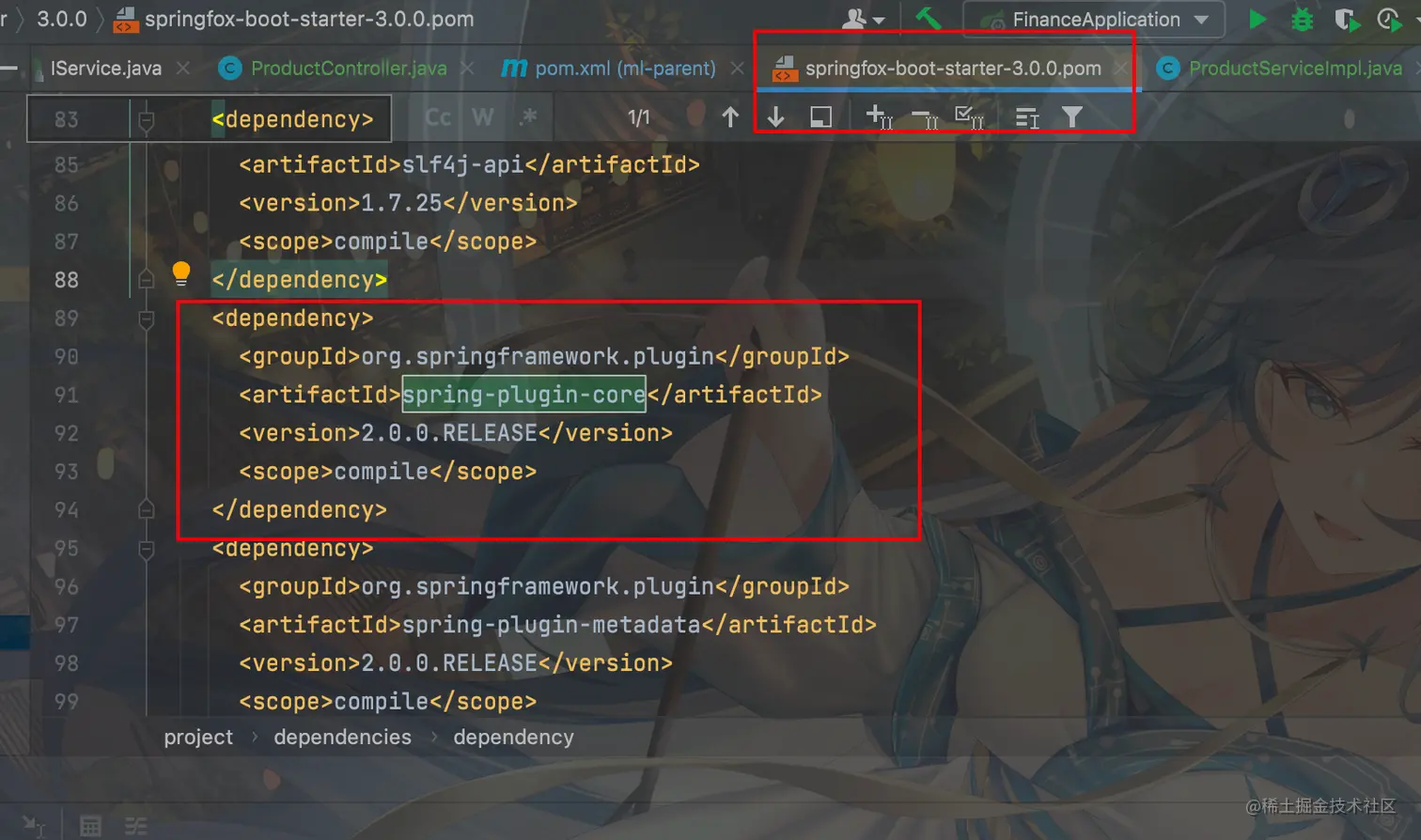Jump to previous search occurrence arrow

coord(730,117)
